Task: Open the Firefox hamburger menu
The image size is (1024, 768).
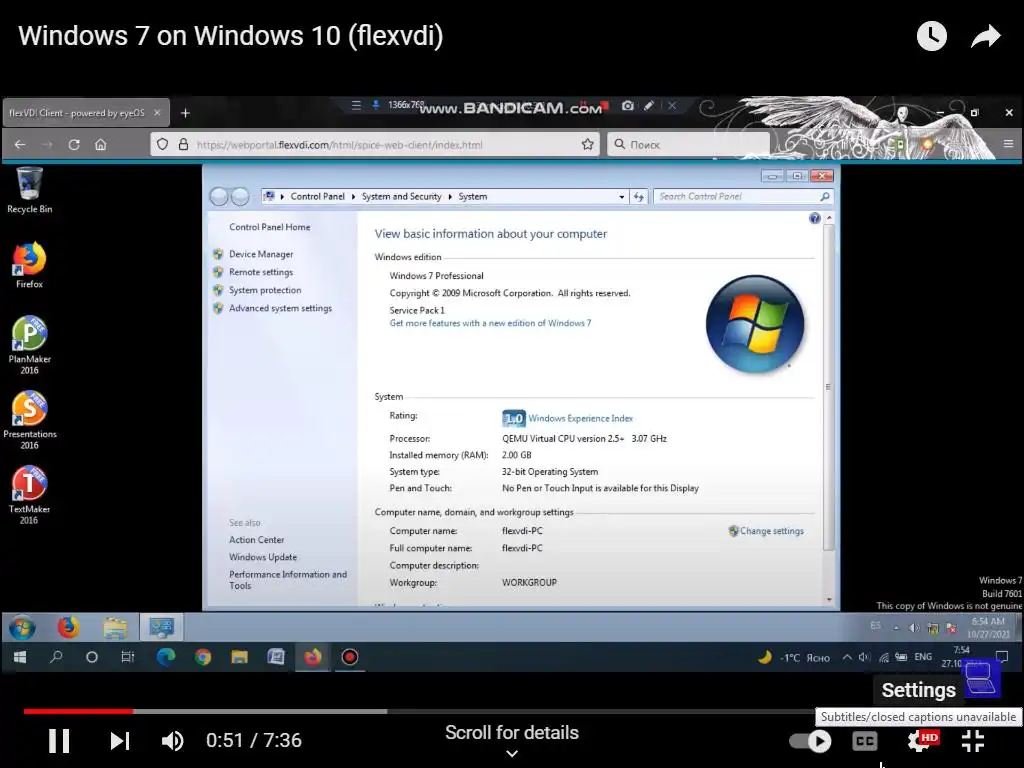Action: click(x=1008, y=144)
